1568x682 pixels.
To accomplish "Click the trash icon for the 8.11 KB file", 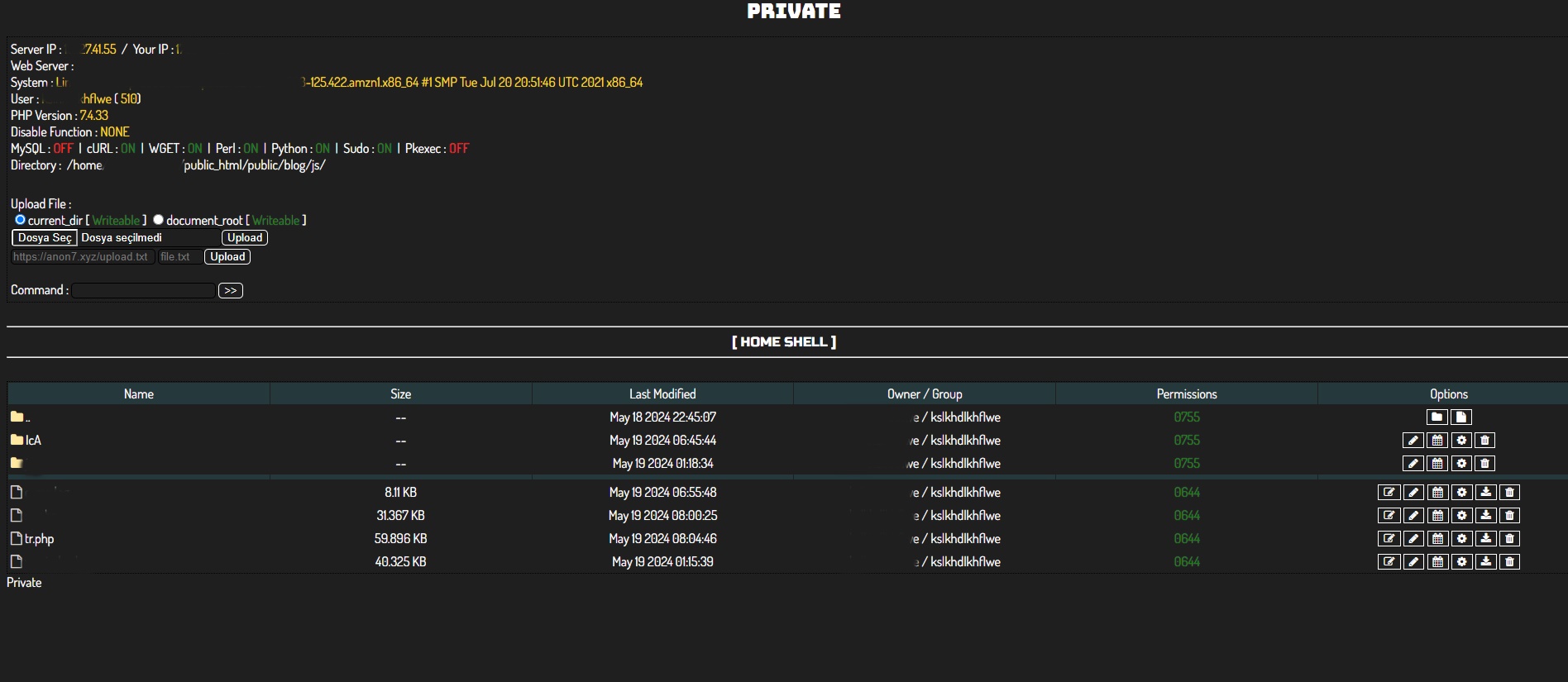I will click(1510, 493).
